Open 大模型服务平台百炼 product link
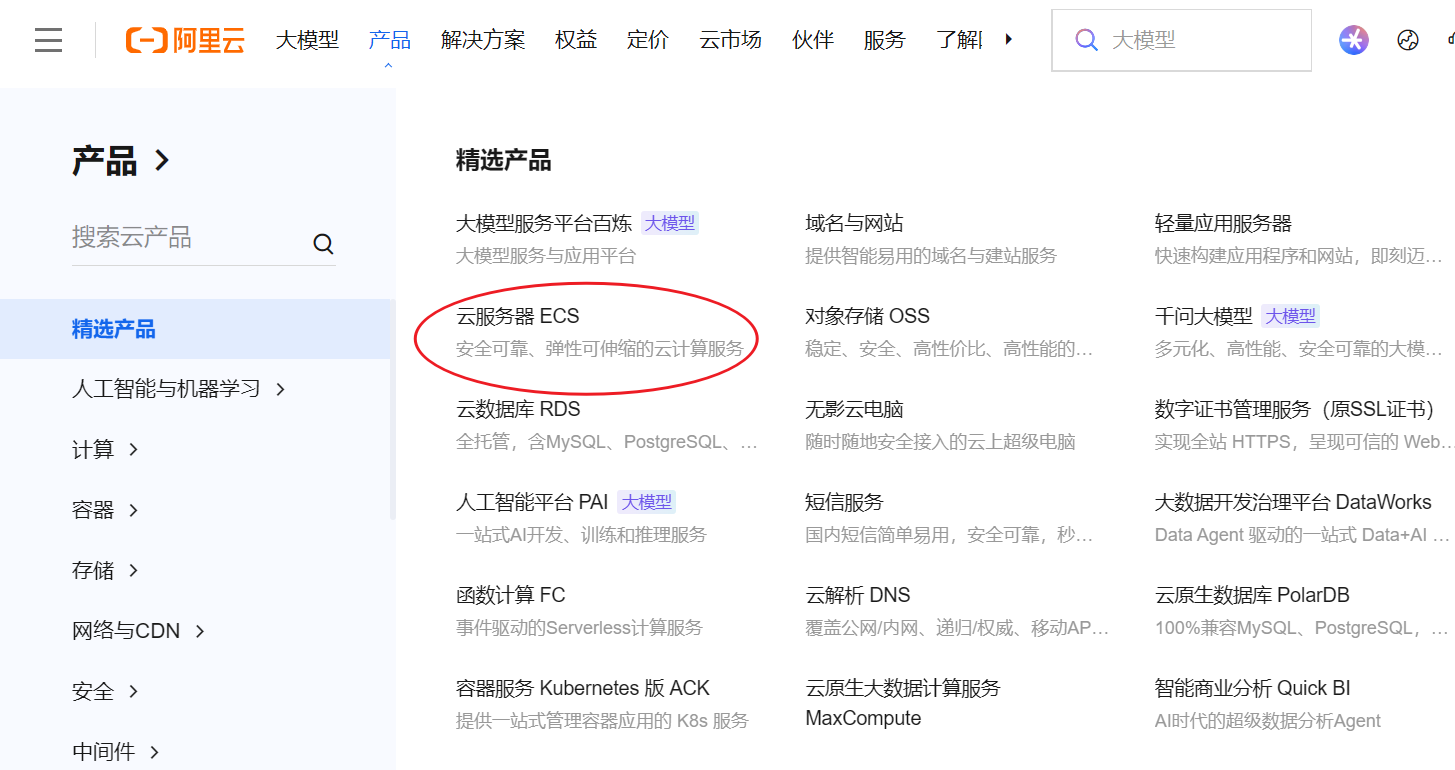 click(x=544, y=223)
